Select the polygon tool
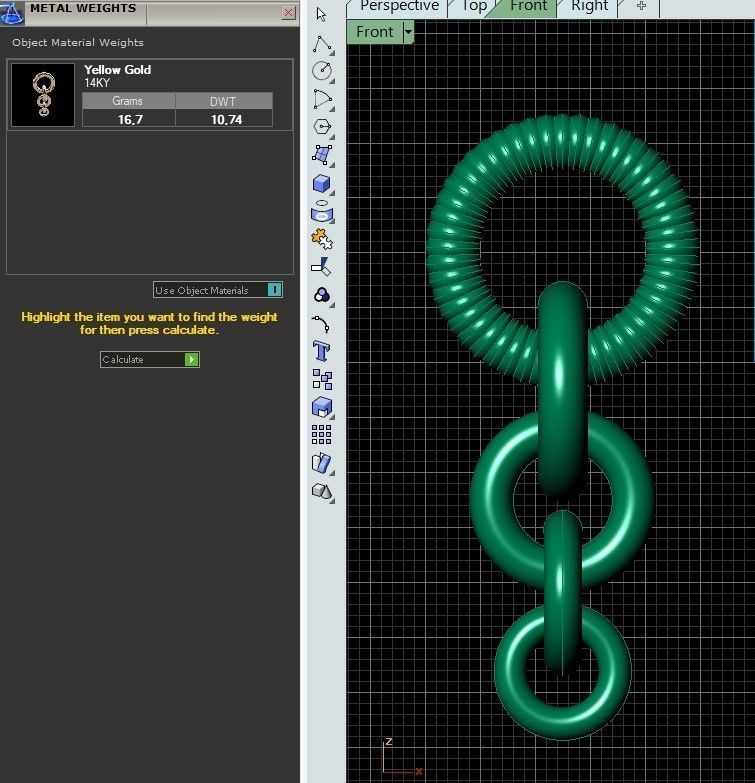The image size is (755, 783). (323, 127)
